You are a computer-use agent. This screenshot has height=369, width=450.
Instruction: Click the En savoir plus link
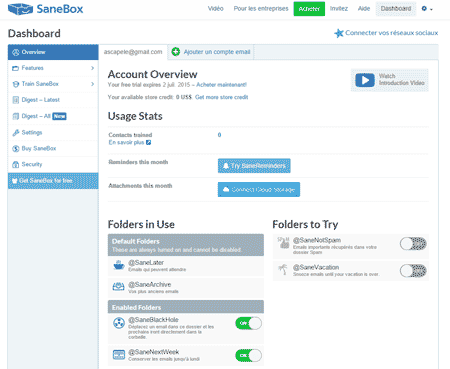point(126,142)
